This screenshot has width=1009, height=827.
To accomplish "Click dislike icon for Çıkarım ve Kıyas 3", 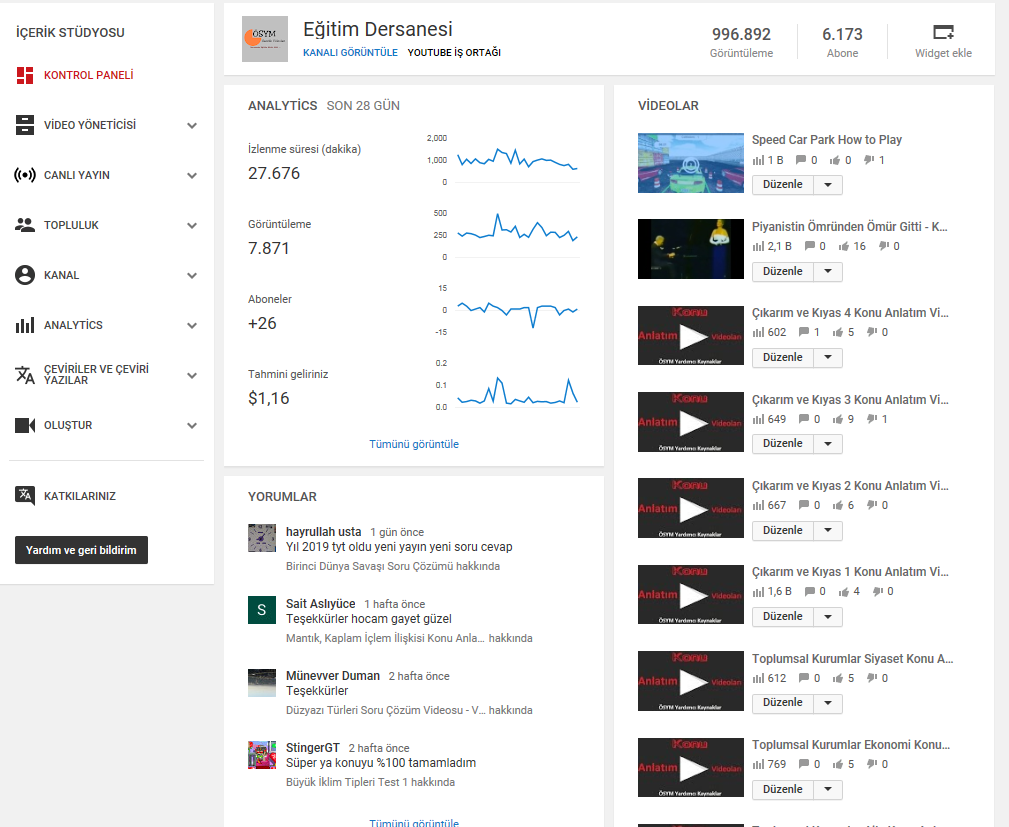I will (x=872, y=419).
